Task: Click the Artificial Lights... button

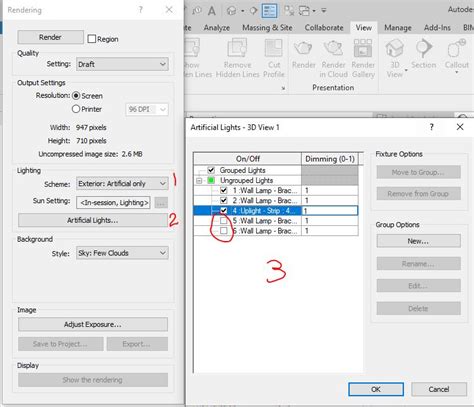Action: pyautogui.click(x=93, y=220)
